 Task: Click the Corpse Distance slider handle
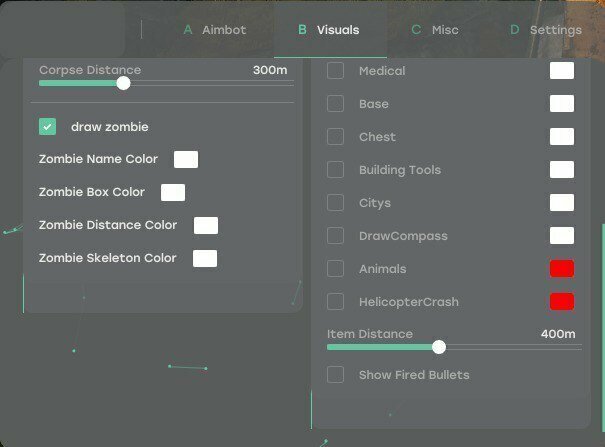tap(123, 83)
